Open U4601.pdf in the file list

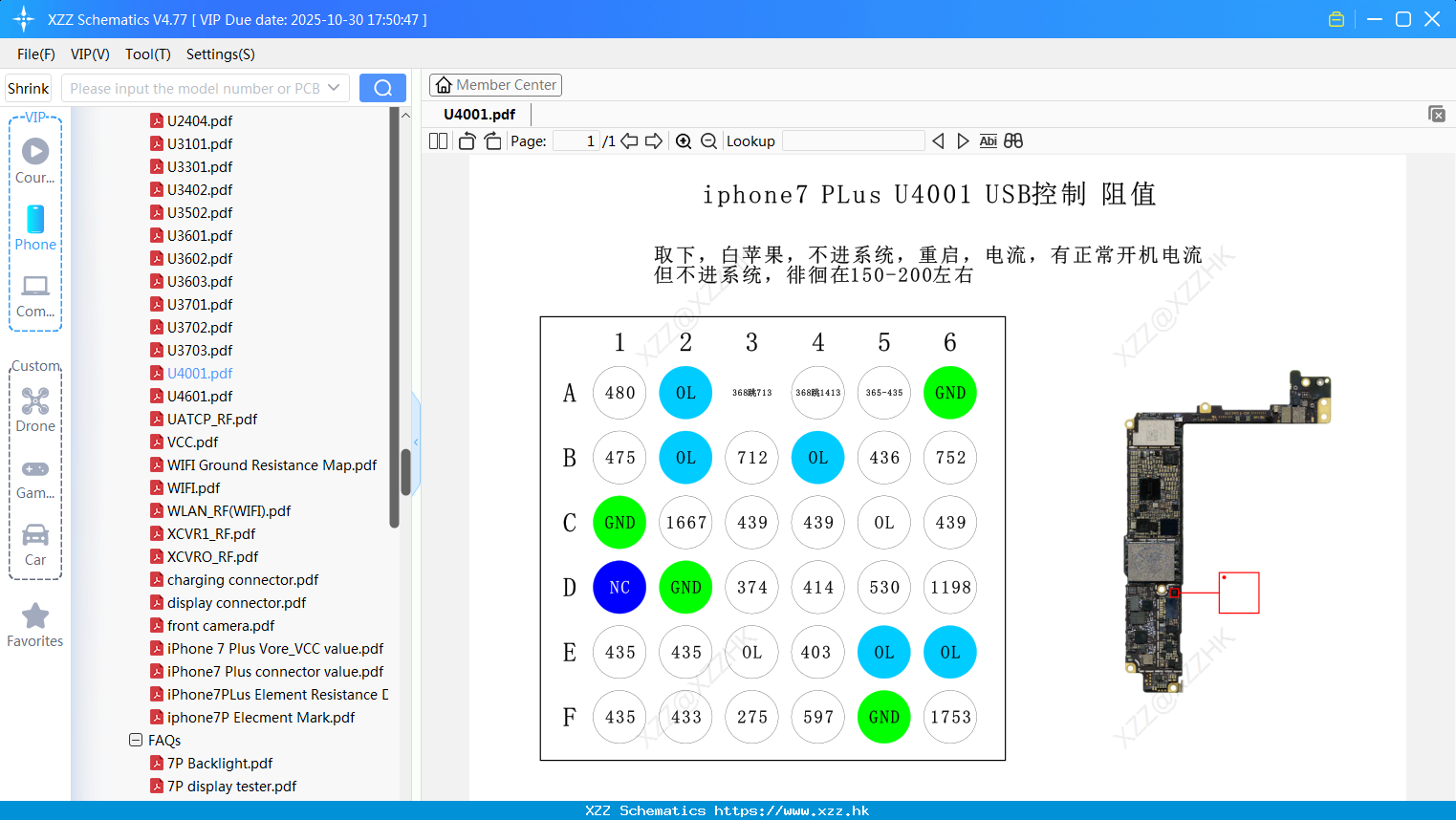click(191, 396)
